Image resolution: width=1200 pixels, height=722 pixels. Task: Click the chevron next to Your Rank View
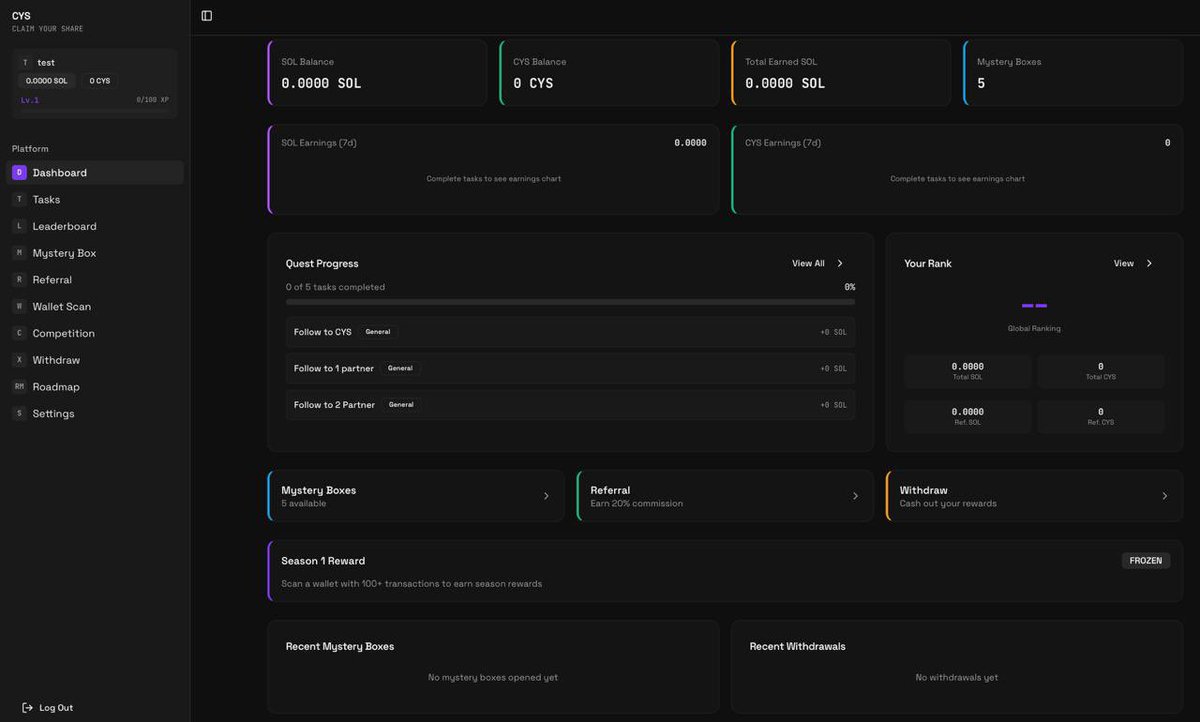pyautogui.click(x=1149, y=263)
